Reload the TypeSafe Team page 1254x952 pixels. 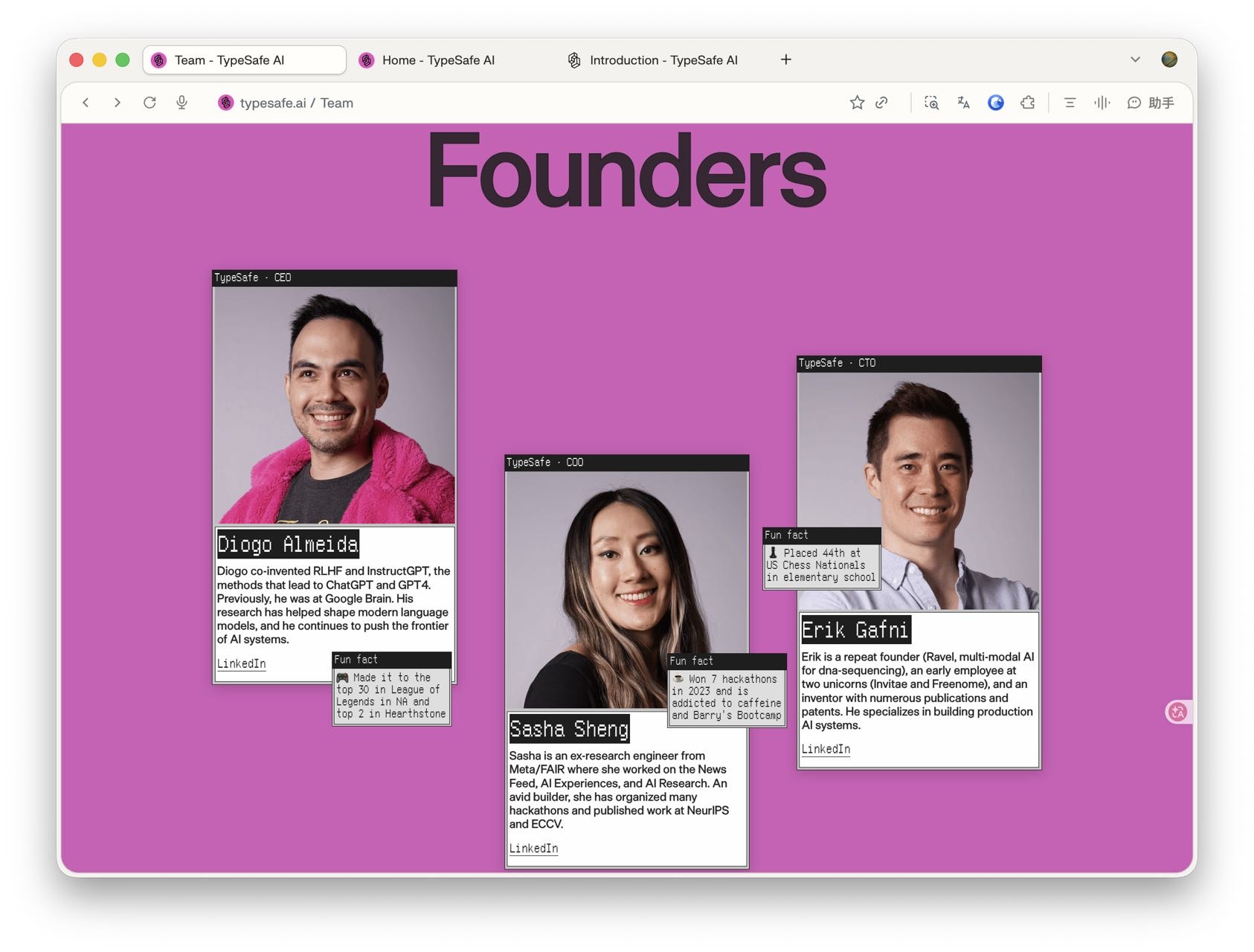(x=149, y=103)
